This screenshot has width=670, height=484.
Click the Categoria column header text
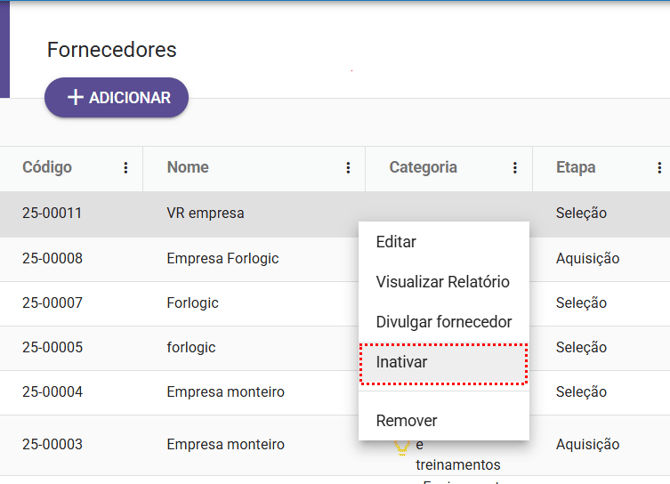[x=423, y=167]
